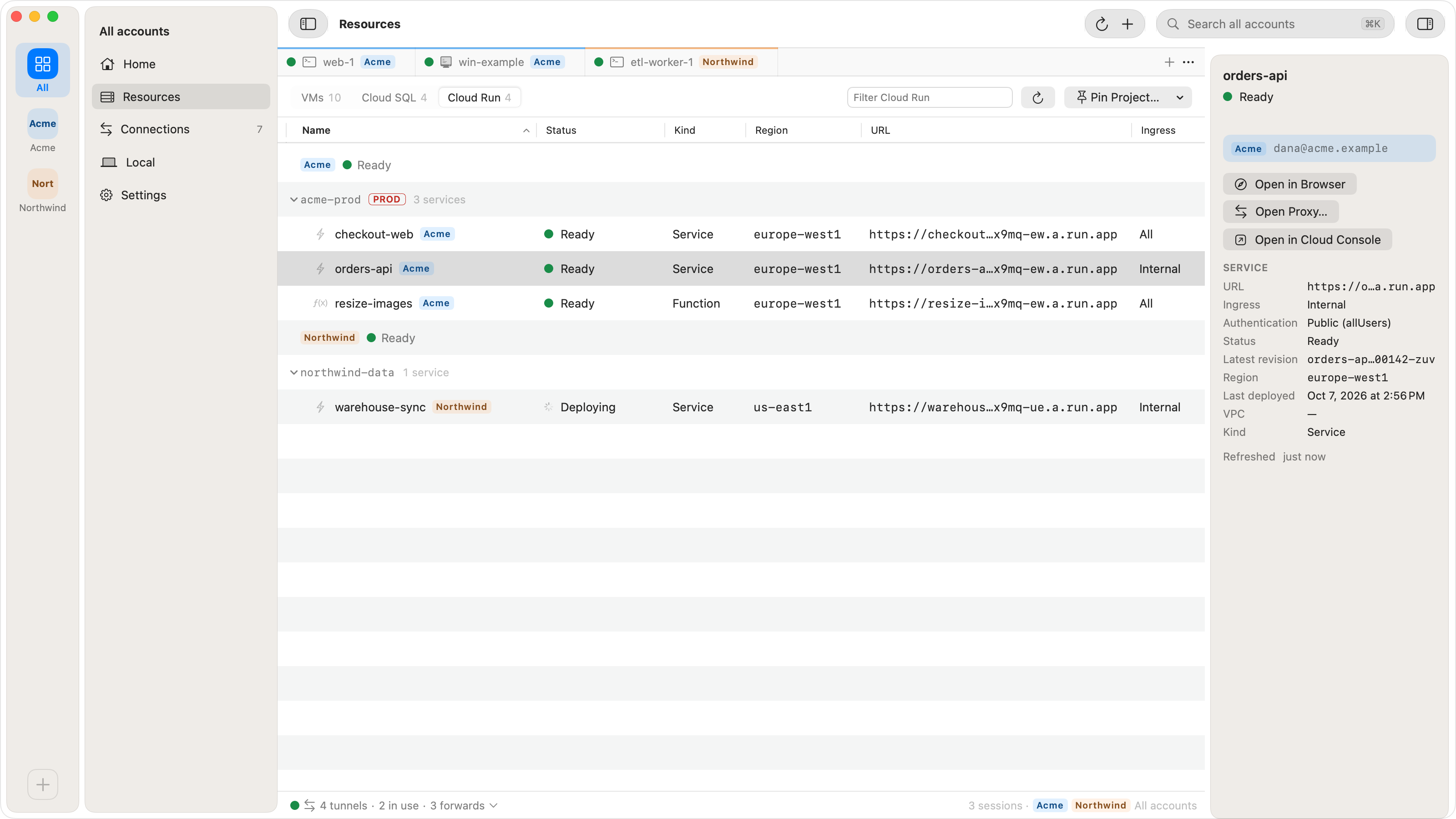Filter sessions by Acme in status bar

[1050, 805]
